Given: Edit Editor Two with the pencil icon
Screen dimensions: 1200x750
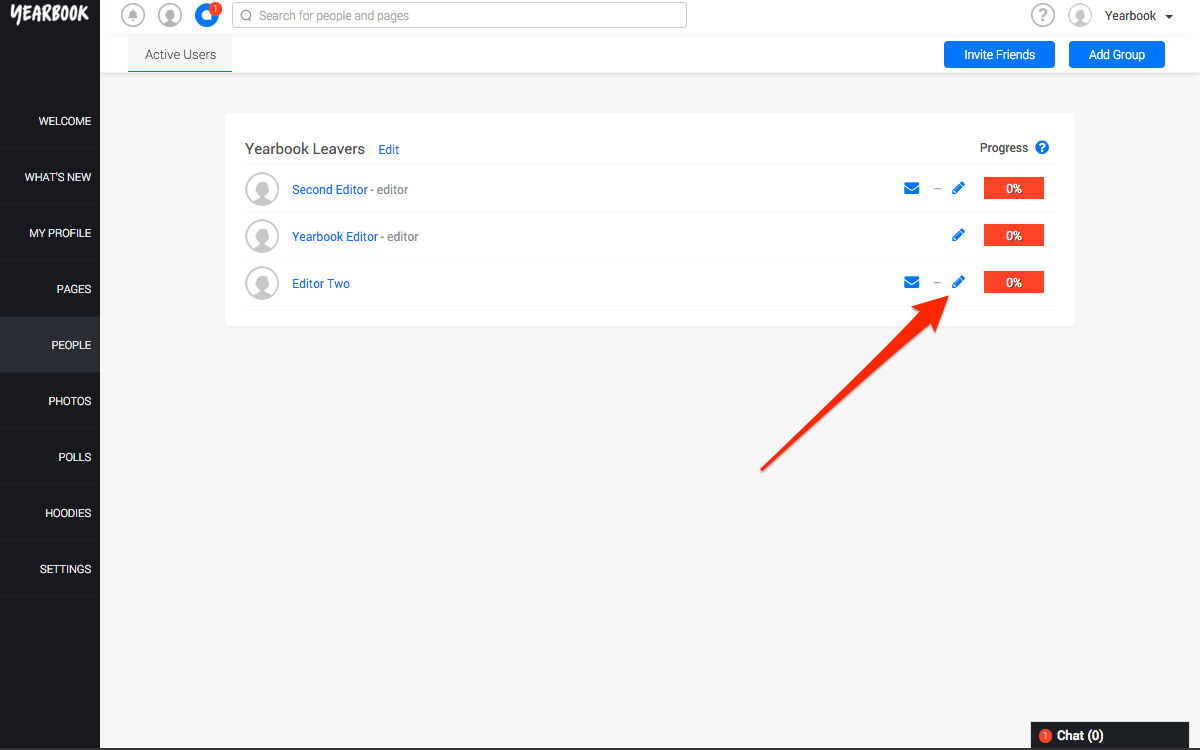Looking at the screenshot, I should [x=958, y=282].
